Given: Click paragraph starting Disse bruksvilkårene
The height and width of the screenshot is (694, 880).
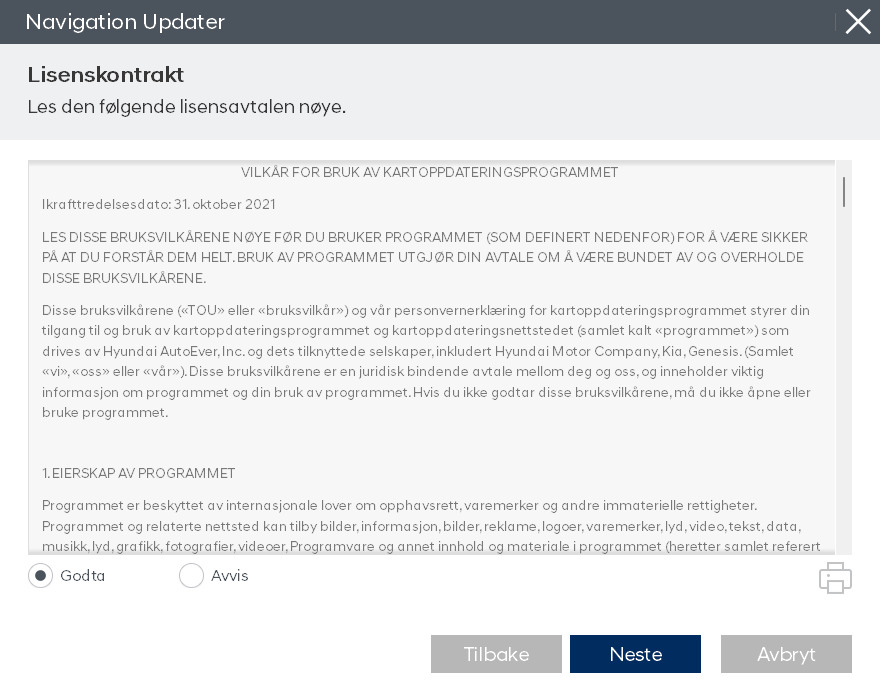Looking at the screenshot, I should click(426, 361).
